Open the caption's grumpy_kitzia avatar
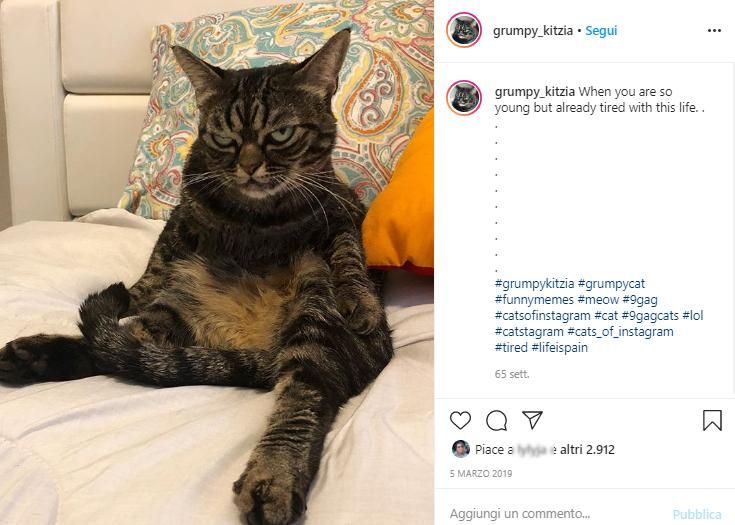Image resolution: width=735 pixels, height=525 pixels. [x=464, y=98]
